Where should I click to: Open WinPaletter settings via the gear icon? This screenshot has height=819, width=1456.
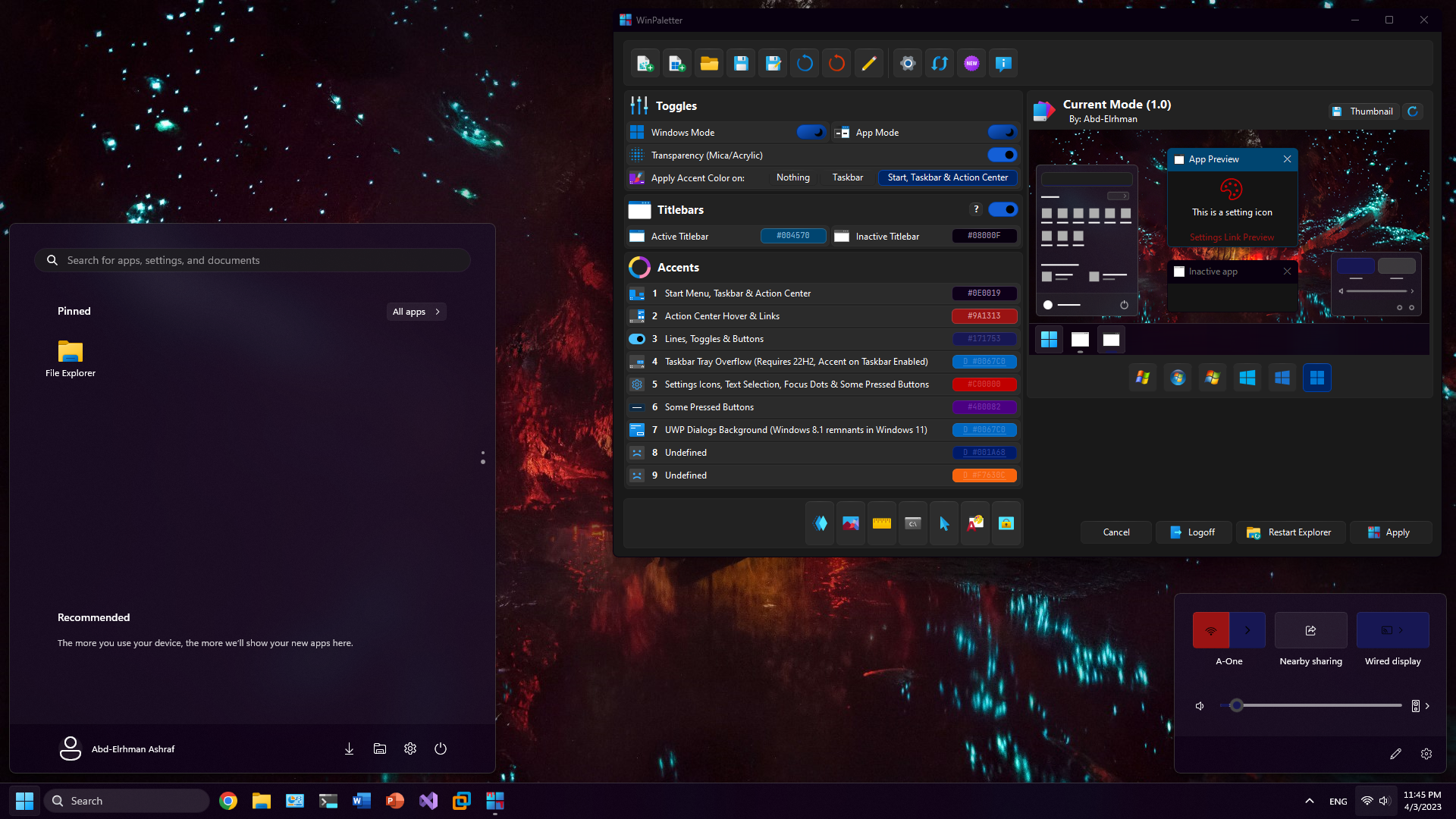(907, 63)
